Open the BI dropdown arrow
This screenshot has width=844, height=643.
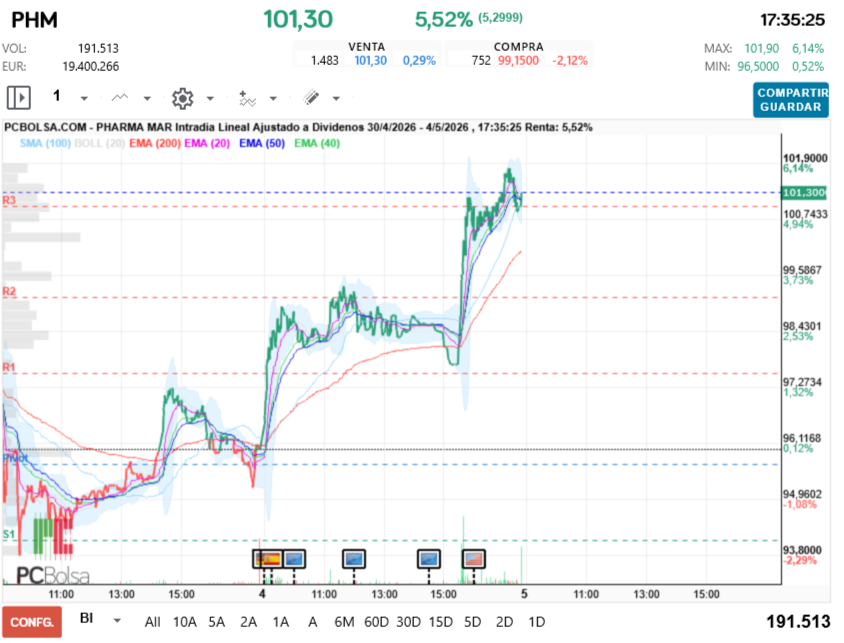[x=117, y=621]
